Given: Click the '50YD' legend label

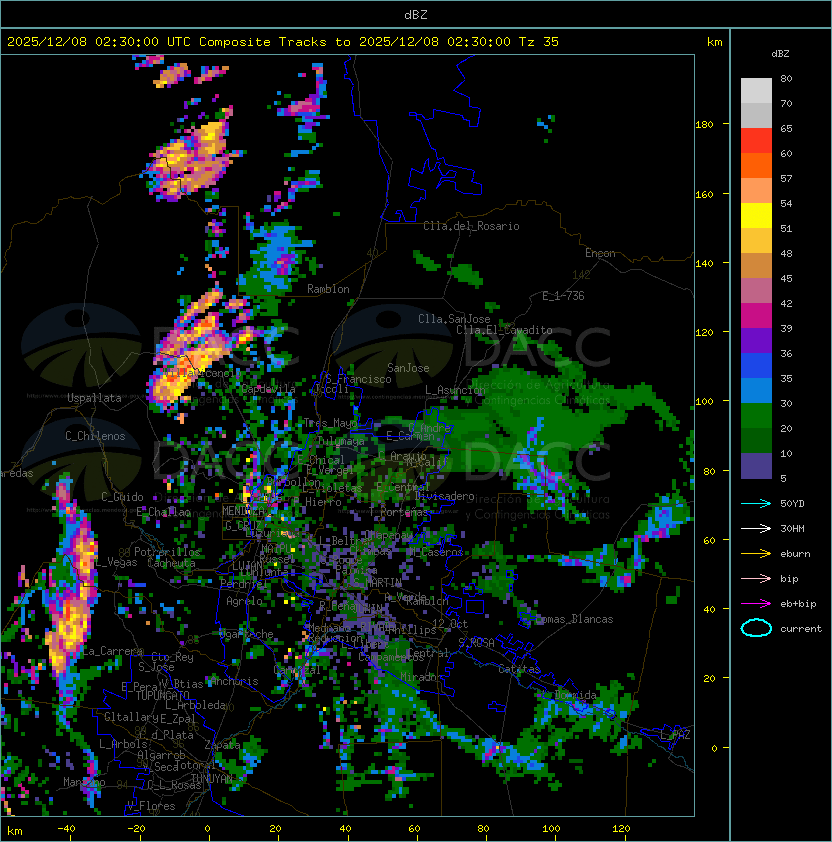Looking at the screenshot, I should point(792,504).
